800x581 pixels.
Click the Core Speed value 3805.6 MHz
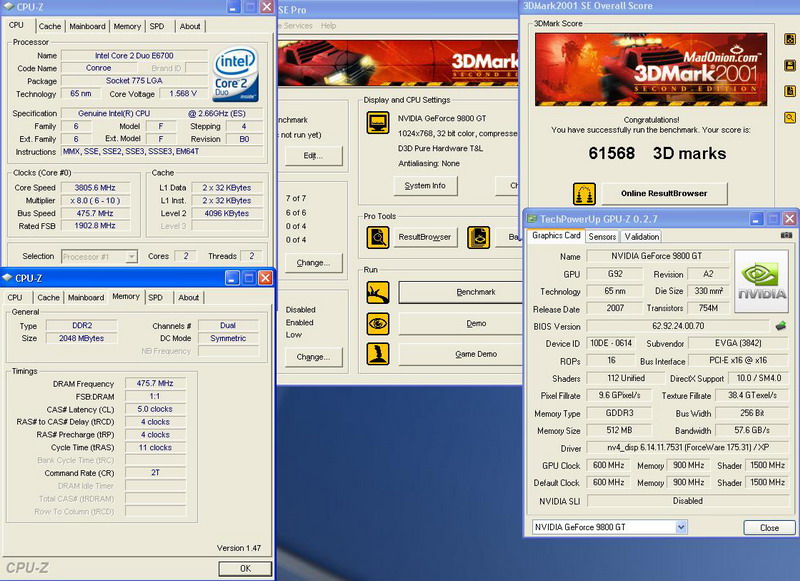click(95, 187)
